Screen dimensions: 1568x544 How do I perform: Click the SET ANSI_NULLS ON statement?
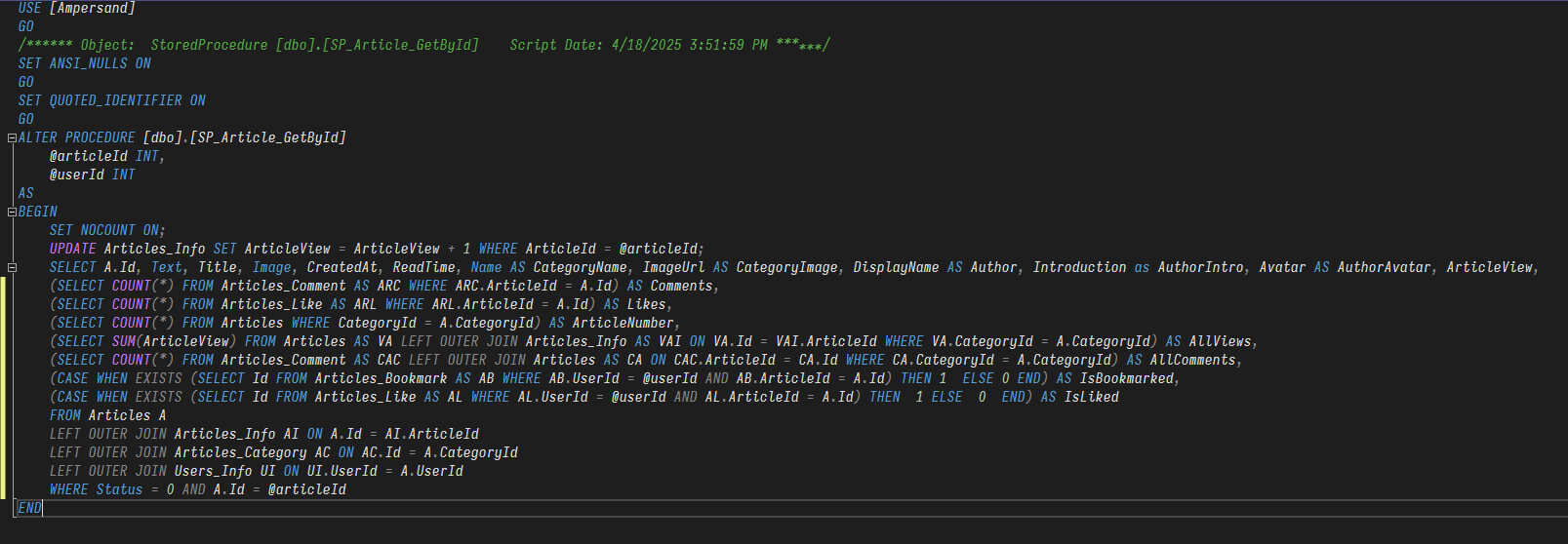(x=84, y=63)
